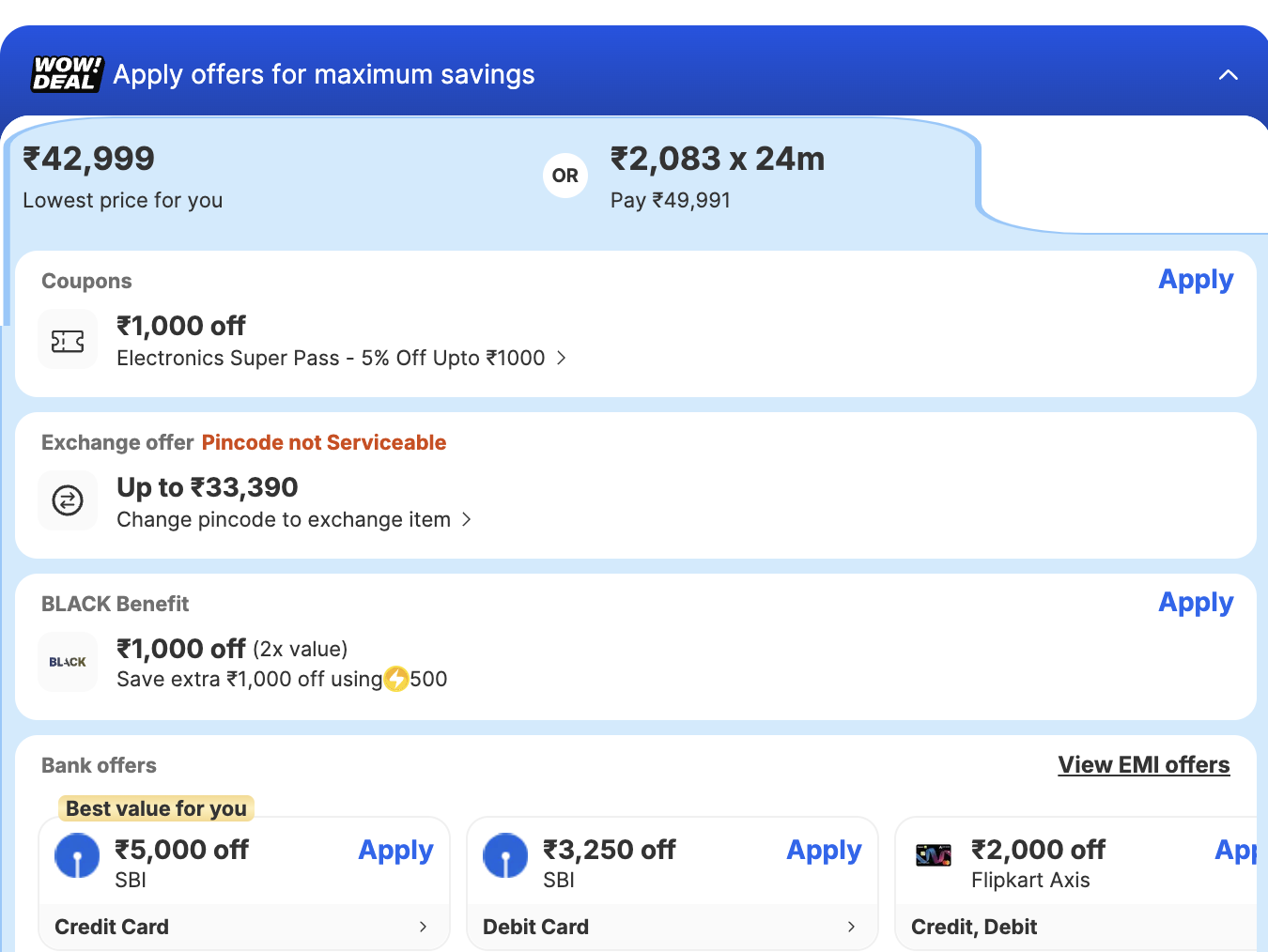Click the BLACK membership logo icon

[68, 662]
